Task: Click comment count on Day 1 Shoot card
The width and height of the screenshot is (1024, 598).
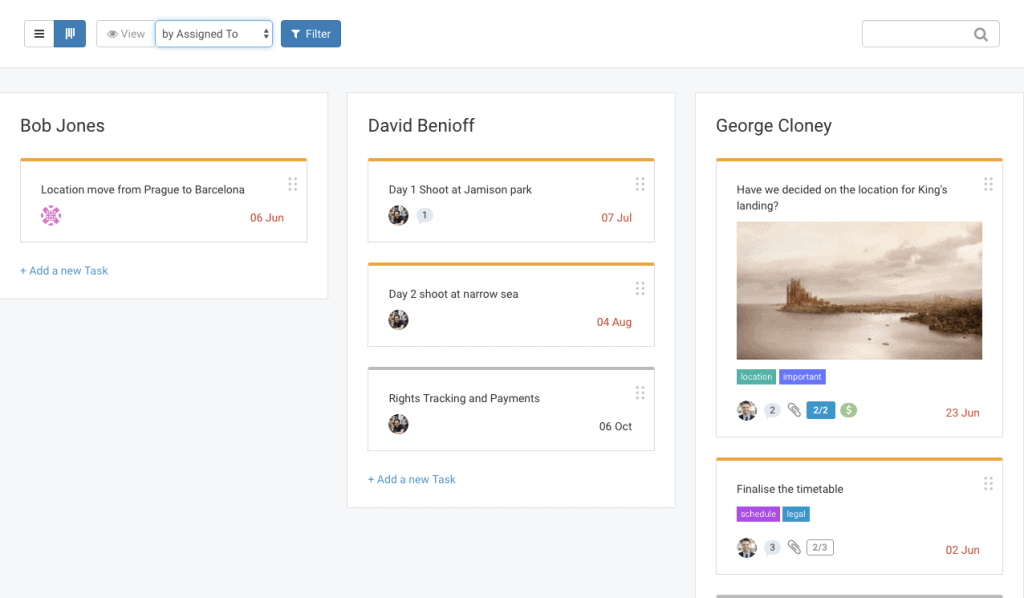Action: coord(424,215)
